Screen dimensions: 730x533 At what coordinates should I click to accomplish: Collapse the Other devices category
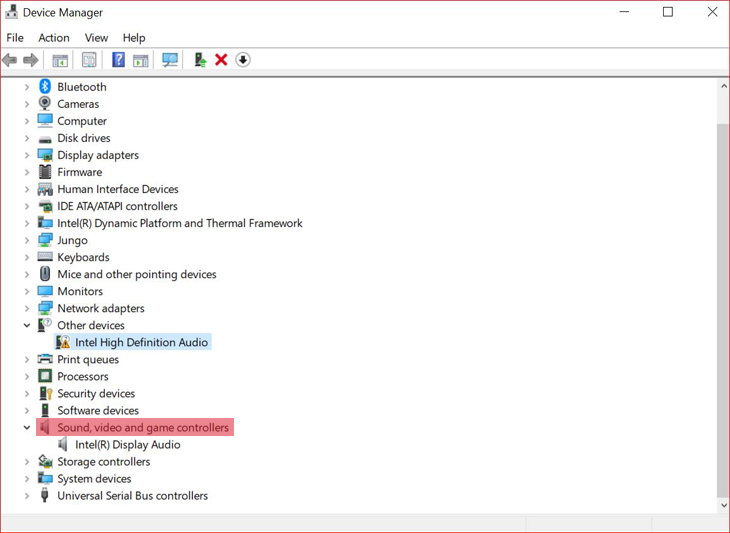click(27, 325)
